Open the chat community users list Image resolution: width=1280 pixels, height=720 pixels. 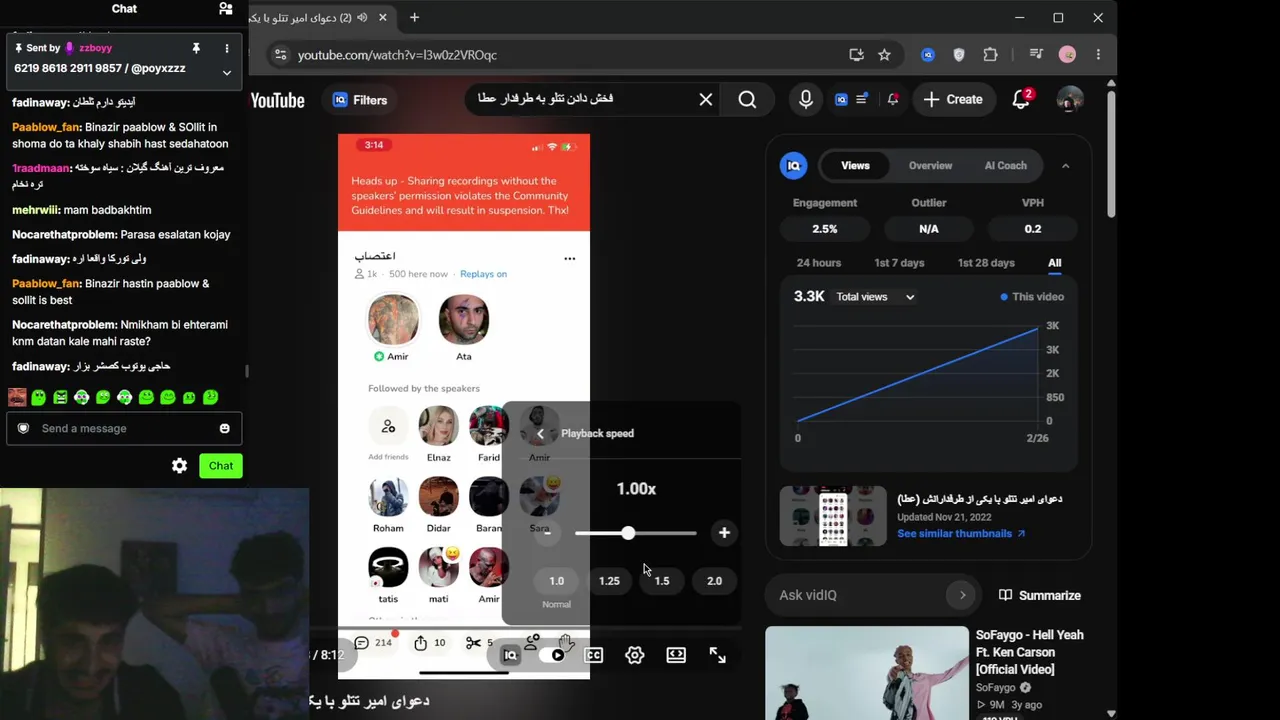tap(226, 9)
